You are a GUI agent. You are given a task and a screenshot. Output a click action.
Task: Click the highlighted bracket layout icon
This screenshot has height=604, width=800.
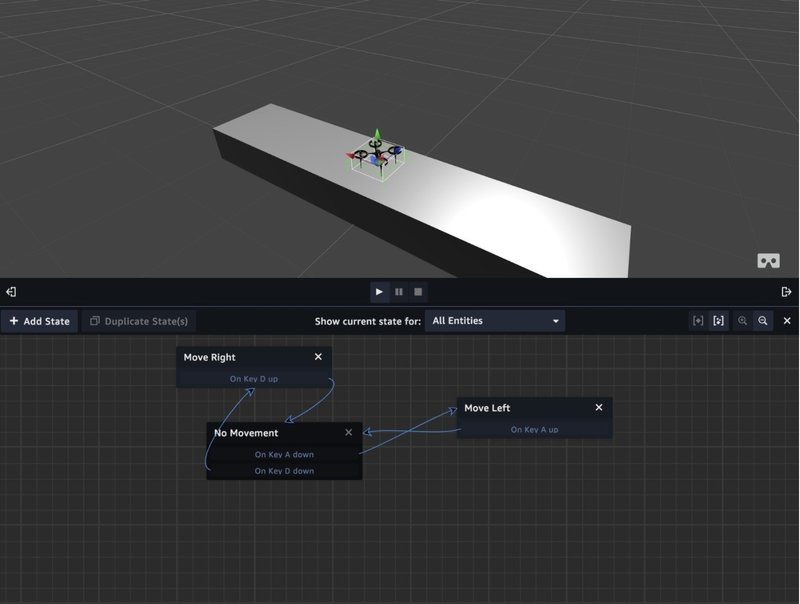[x=718, y=321]
